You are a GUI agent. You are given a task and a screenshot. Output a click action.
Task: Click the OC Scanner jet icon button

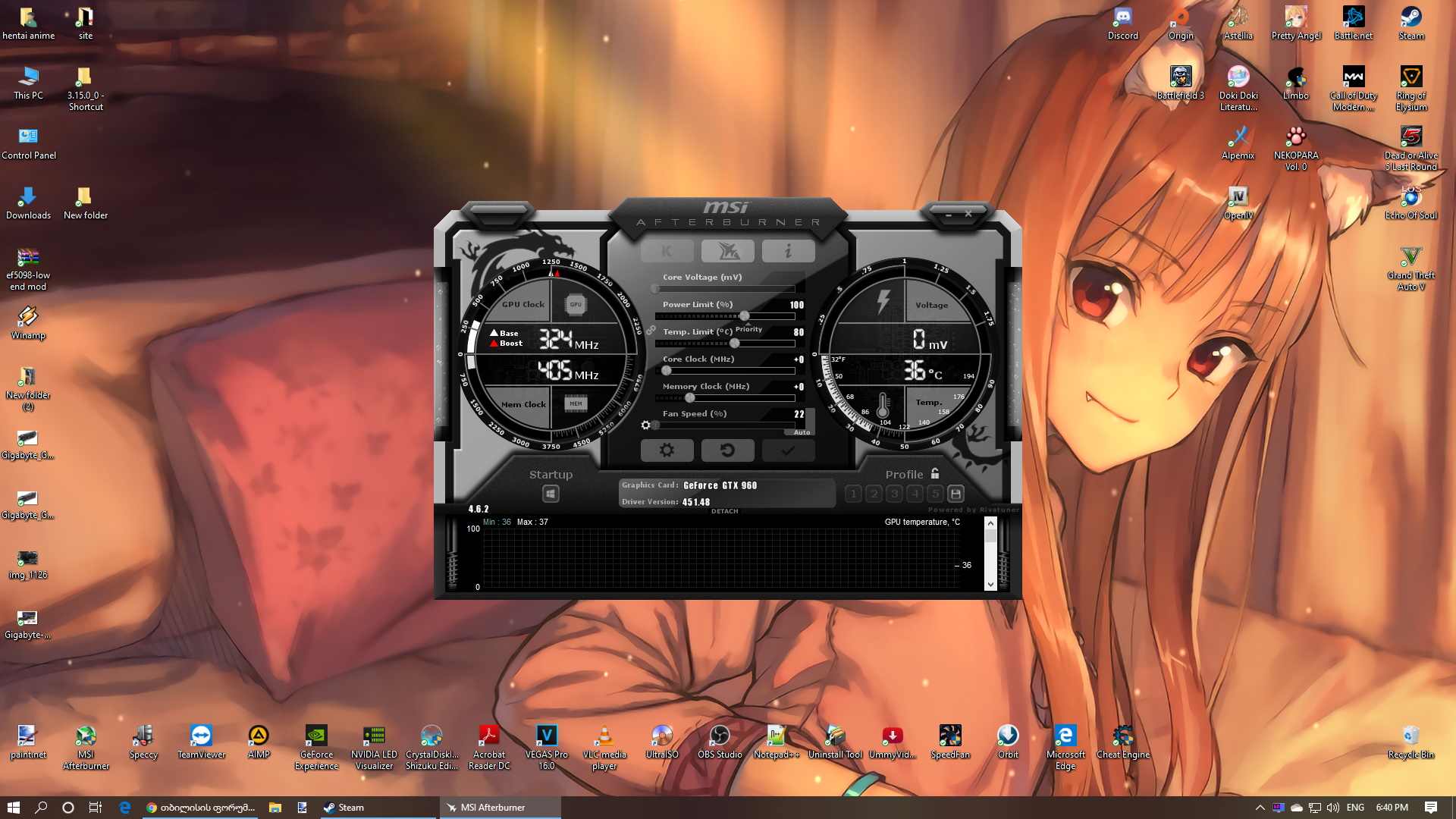[727, 251]
